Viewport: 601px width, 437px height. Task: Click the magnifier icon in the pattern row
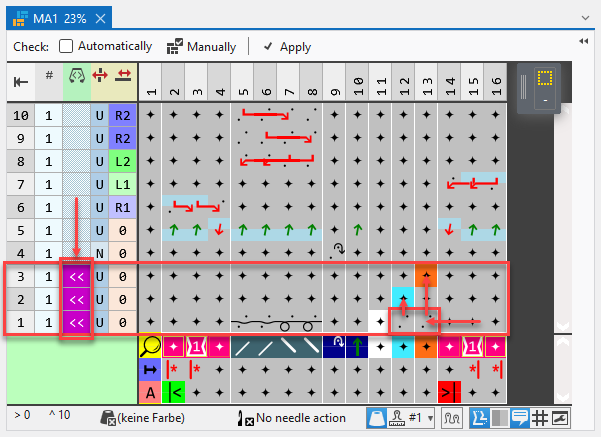(148, 347)
